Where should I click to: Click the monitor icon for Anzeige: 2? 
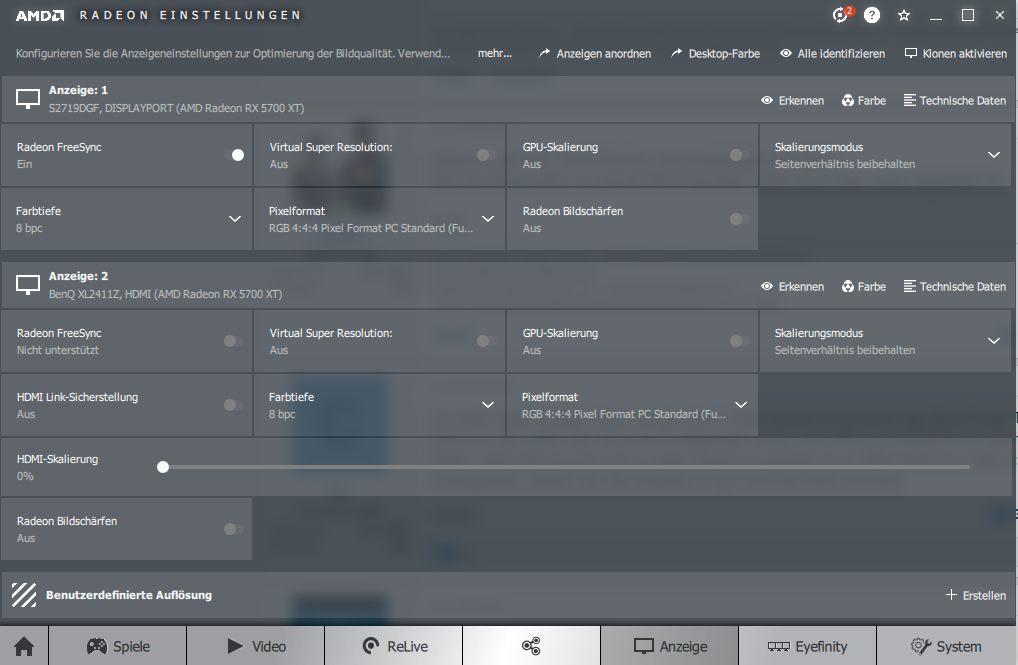click(28, 285)
